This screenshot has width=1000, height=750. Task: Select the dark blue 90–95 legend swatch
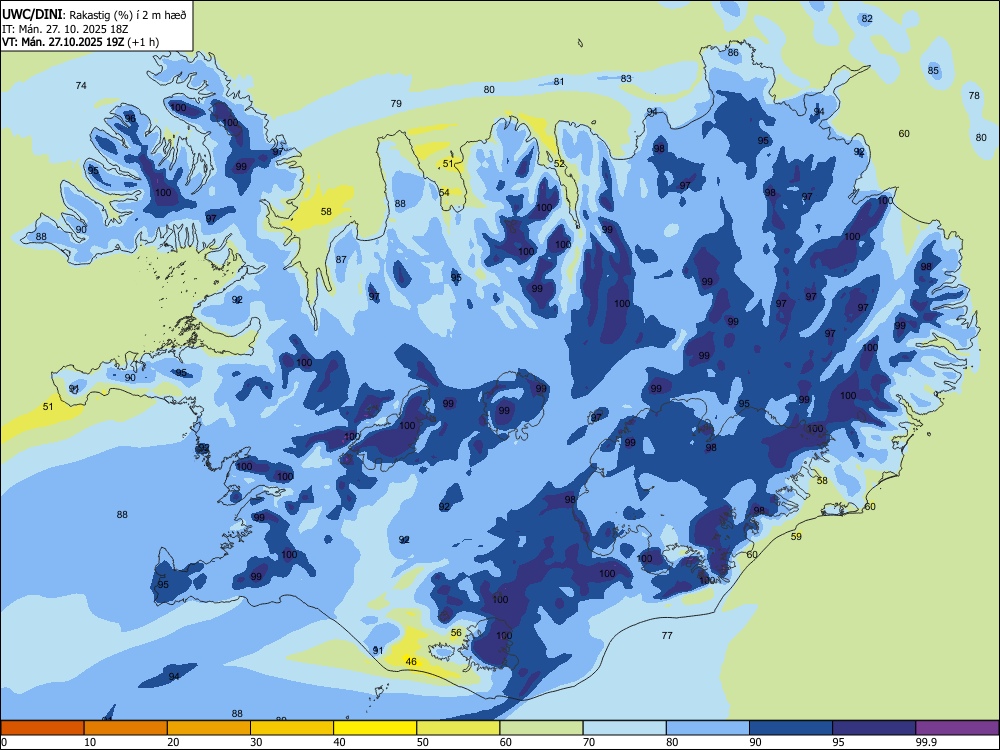tap(791, 728)
